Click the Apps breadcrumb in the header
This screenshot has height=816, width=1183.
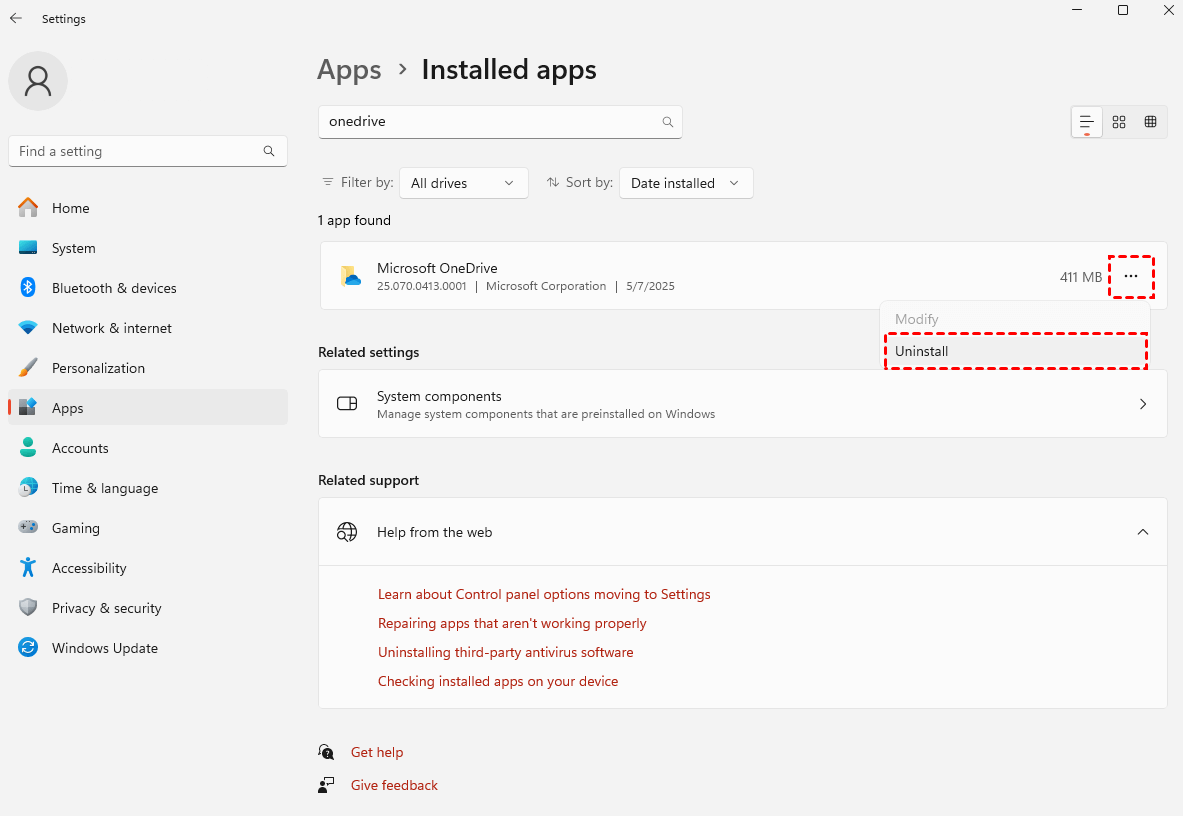(349, 70)
